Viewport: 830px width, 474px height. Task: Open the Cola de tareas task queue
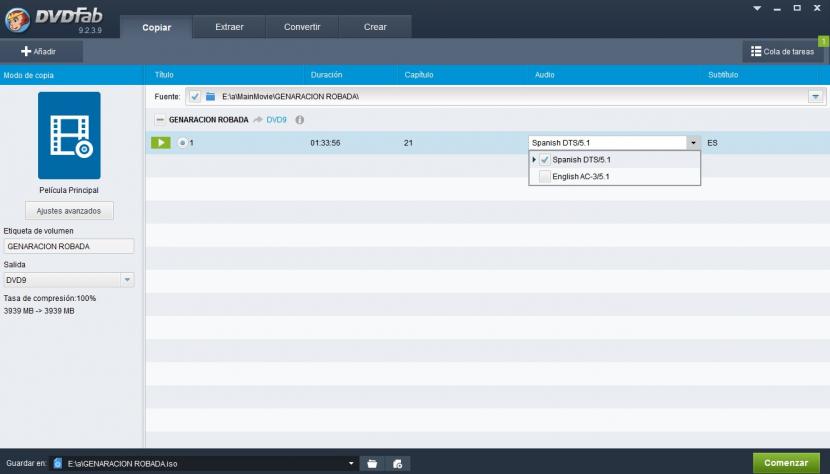tap(781, 51)
